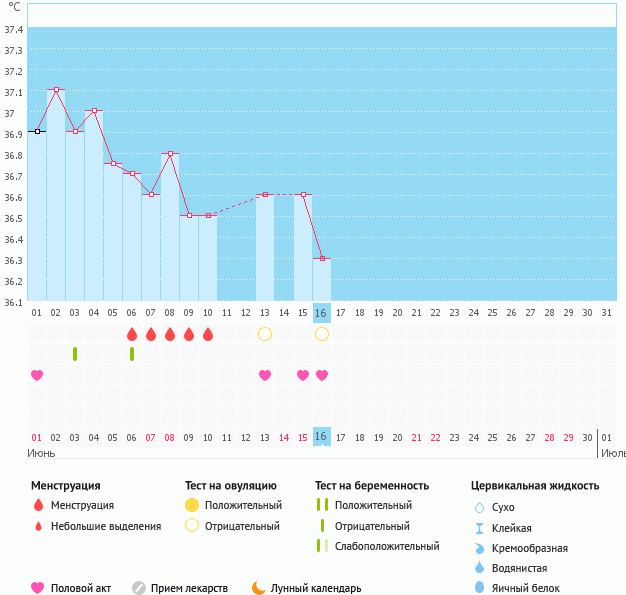Click the menstruation drop icon on day 10
The width and height of the screenshot is (626, 595).
[208, 334]
